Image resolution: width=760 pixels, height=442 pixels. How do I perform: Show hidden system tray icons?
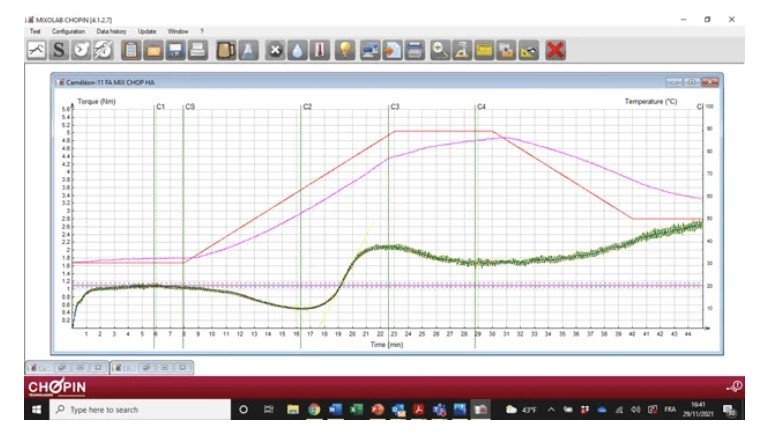tap(551, 409)
